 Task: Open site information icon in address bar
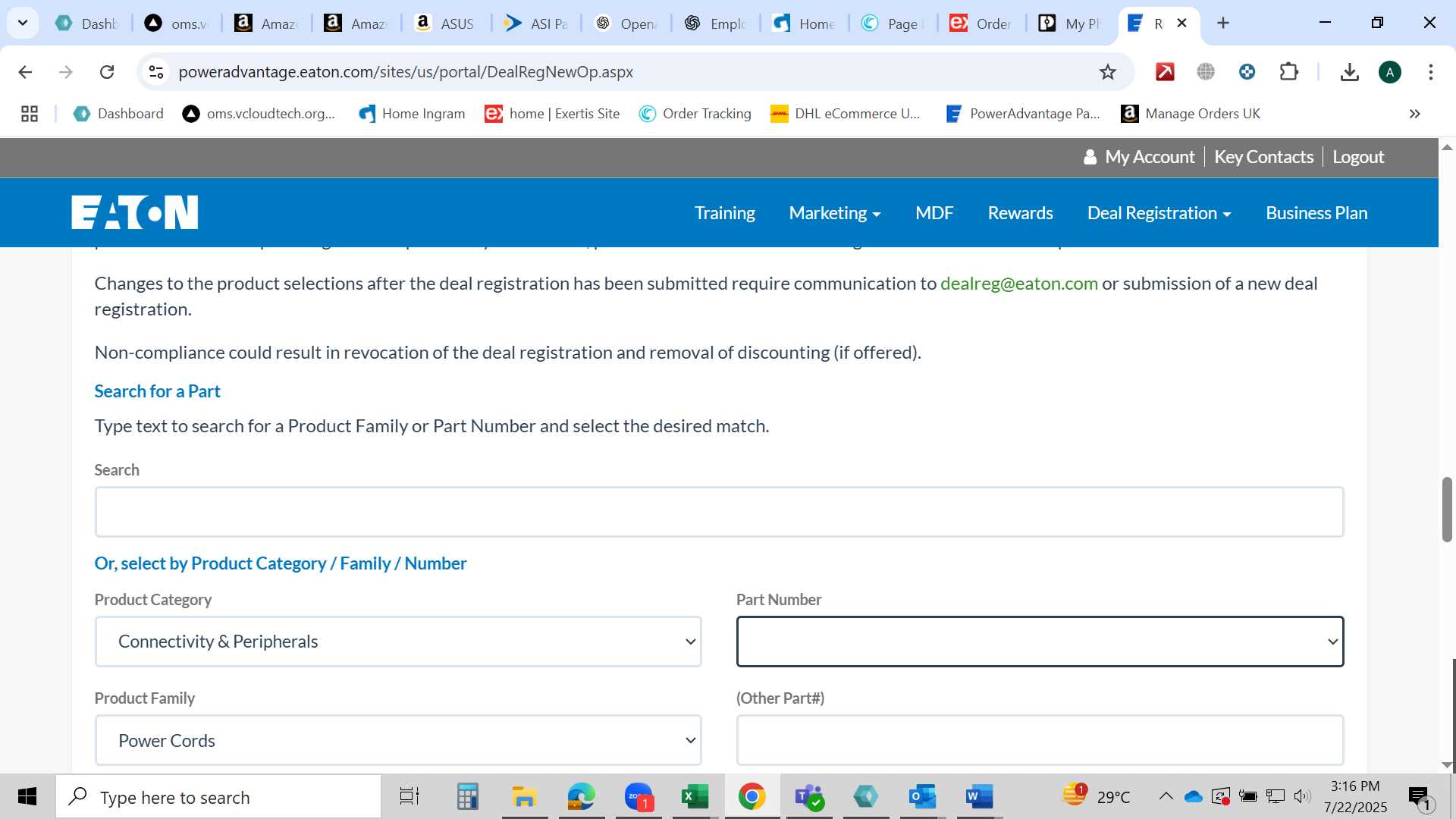[156, 72]
